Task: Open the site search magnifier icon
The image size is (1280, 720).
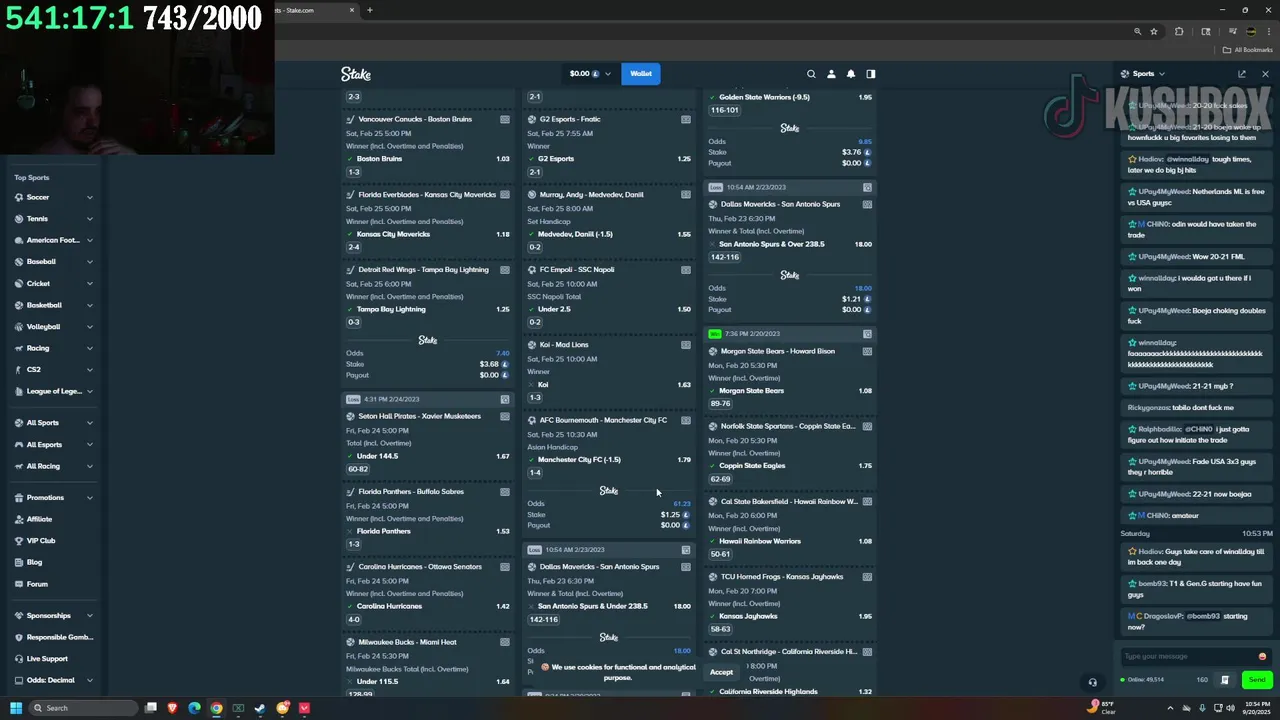Action: [811, 74]
